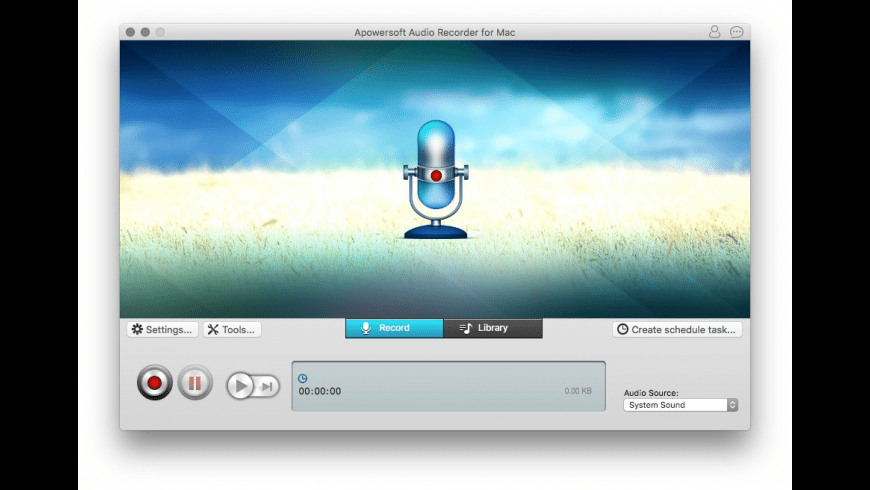The image size is (870, 490).
Task: Close the Apowersoft Audio Recorder window
Action: (x=130, y=32)
